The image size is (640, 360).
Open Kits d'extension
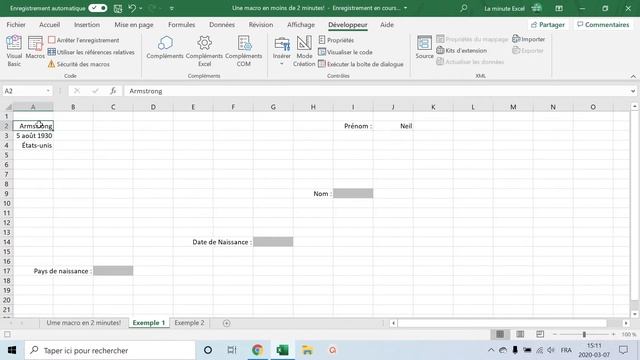coord(462,51)
